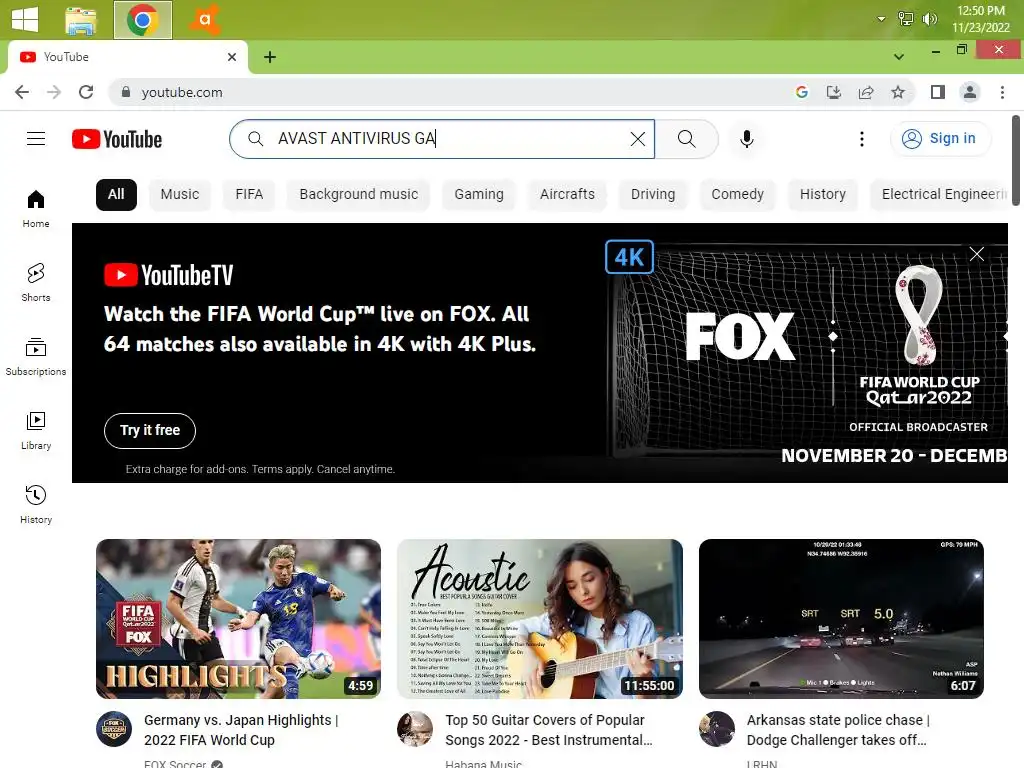Select the History filter chip
Image resolution: width=1024 pixels, height=768 pixels.
pos(822,195)
